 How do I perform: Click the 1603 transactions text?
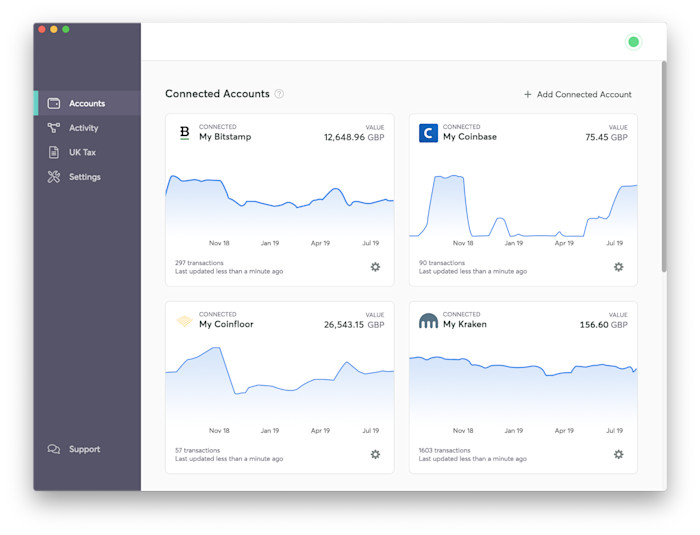tap(444, 450)
